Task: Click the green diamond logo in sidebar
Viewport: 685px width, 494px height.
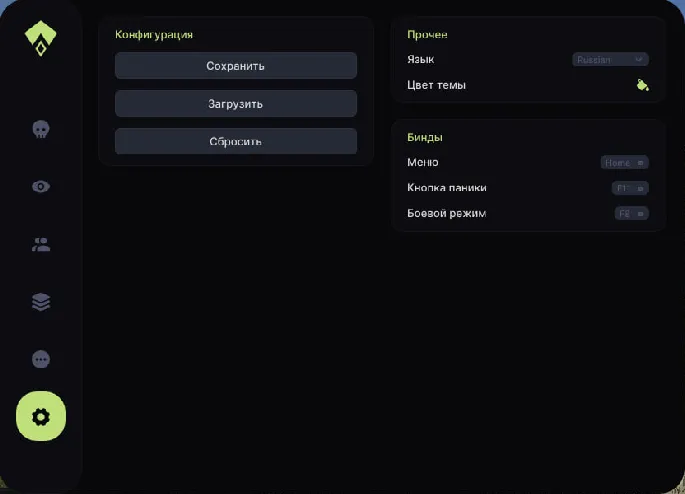Action: (x=41, y=39)
